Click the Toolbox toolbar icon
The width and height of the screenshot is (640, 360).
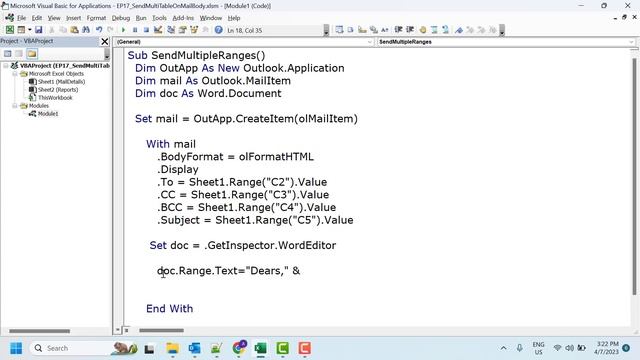tap(205, 30)
